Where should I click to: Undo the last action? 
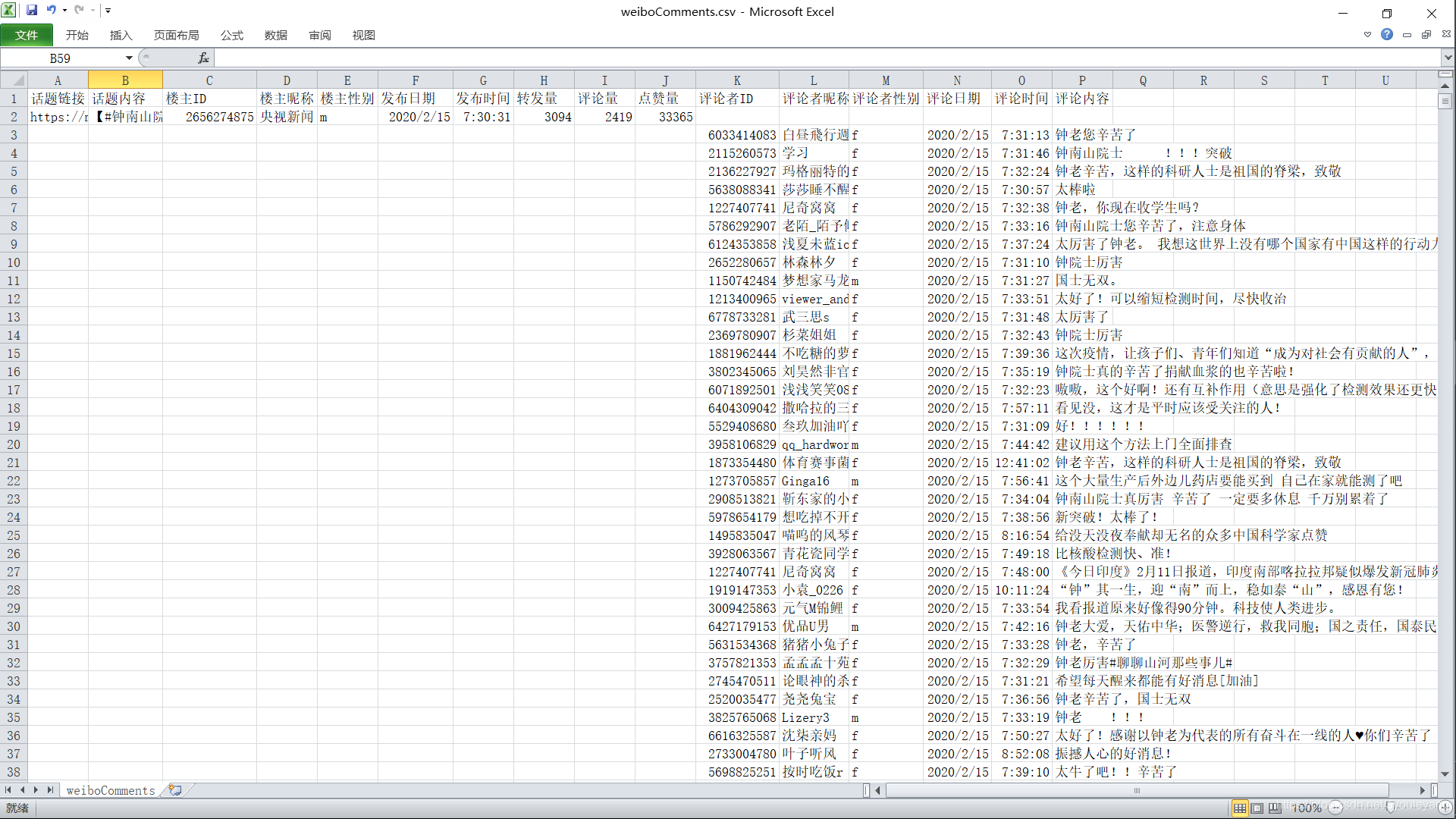(x=51, y=11)
